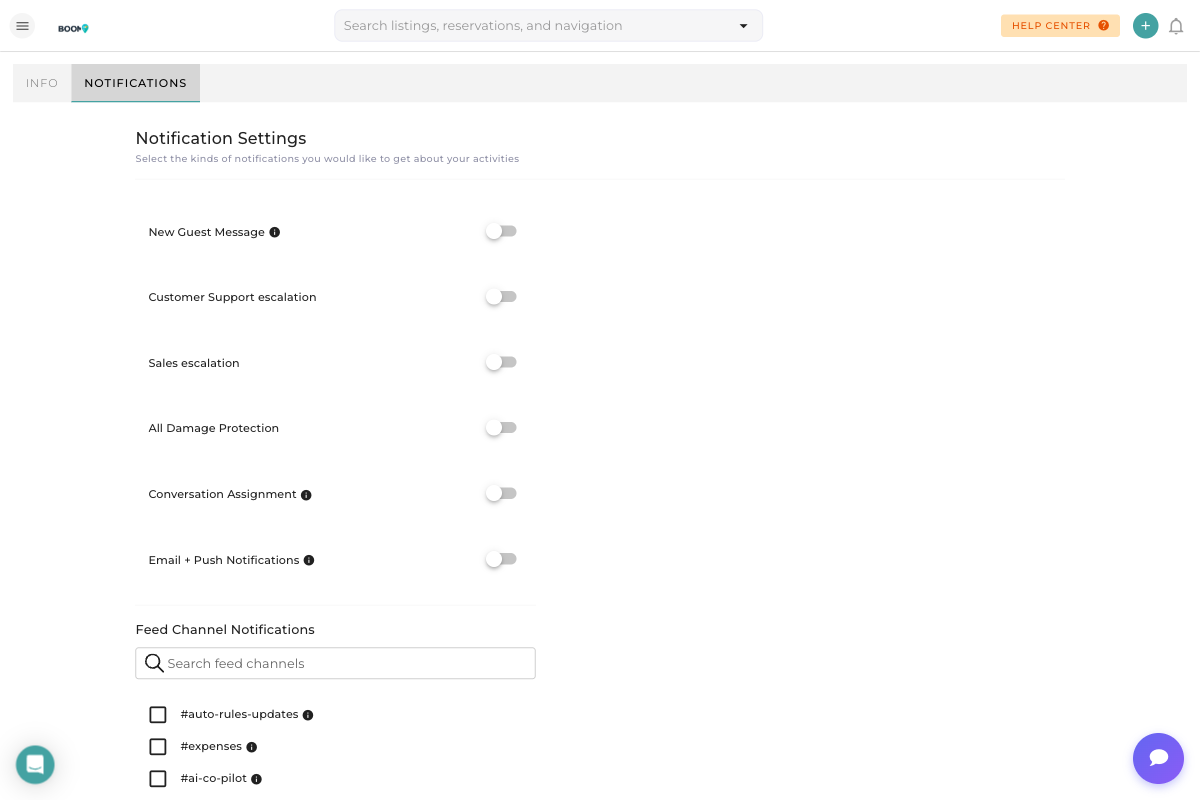Screen dimensions: 1200x800
Task: Enable the Sales escalation toggle
Action: click(x=501, y=362)
